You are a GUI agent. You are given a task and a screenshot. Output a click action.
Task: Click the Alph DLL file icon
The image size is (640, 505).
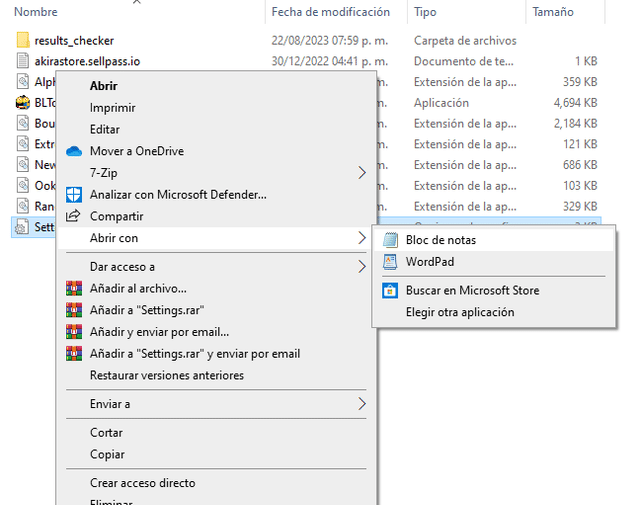[23, 82]
